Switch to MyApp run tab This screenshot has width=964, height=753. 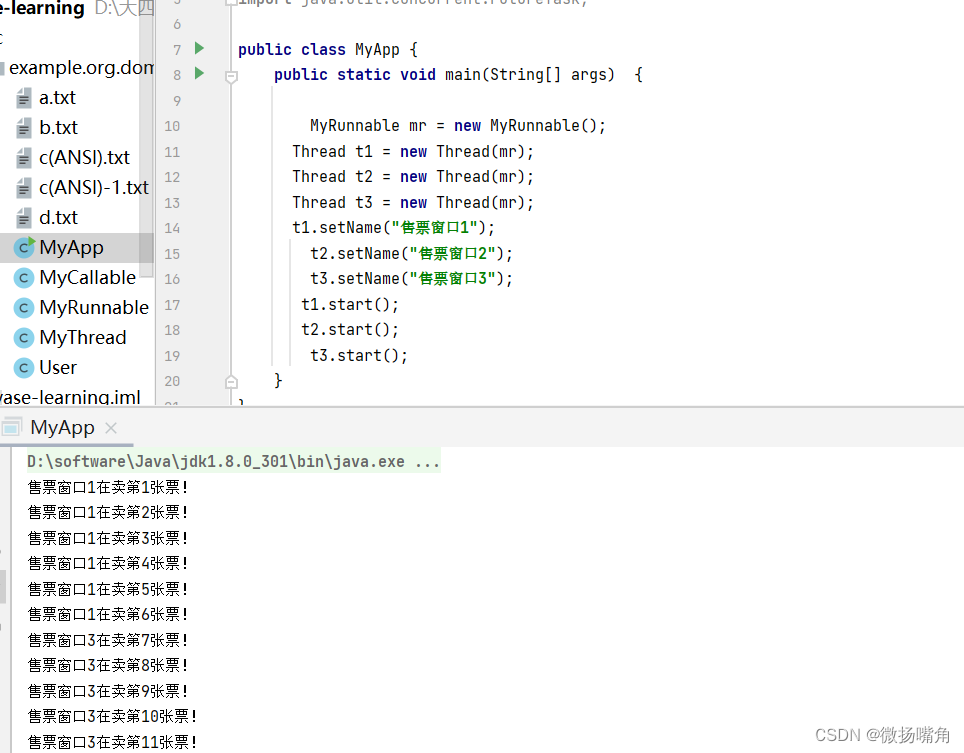[62, 427]
